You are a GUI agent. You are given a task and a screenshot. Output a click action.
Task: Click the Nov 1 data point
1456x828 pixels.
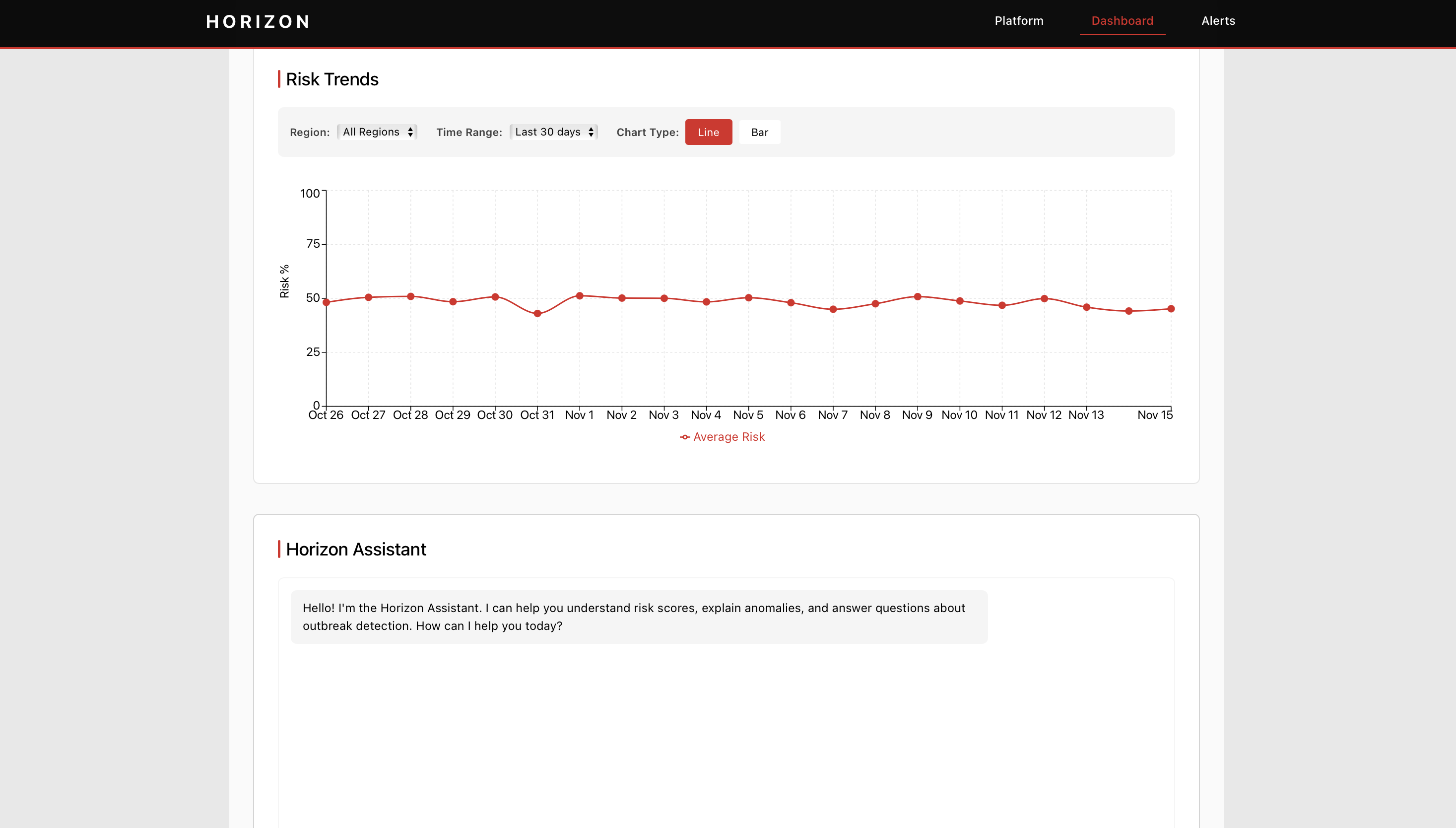tap(579, 296)
